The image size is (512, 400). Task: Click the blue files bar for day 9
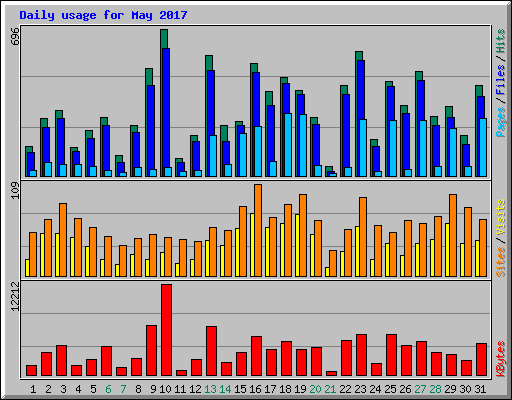tap(151, 127)
